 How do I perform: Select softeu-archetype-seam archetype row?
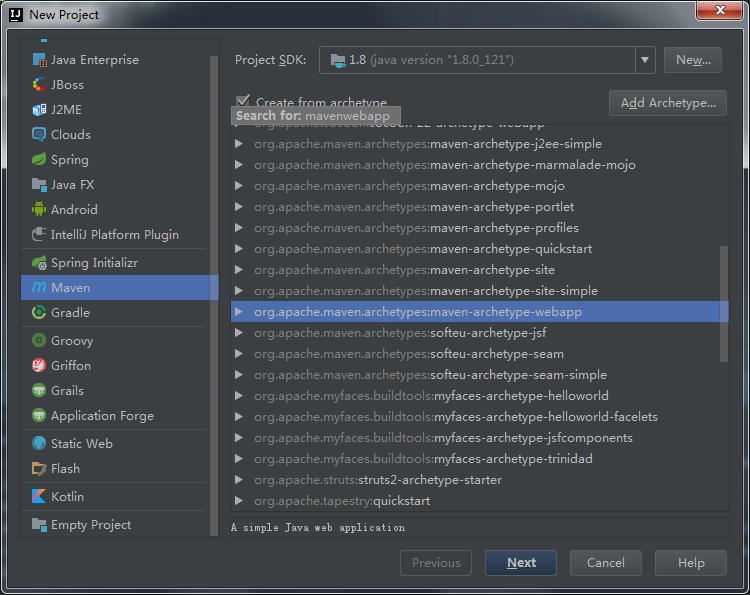tap(480, 354)
